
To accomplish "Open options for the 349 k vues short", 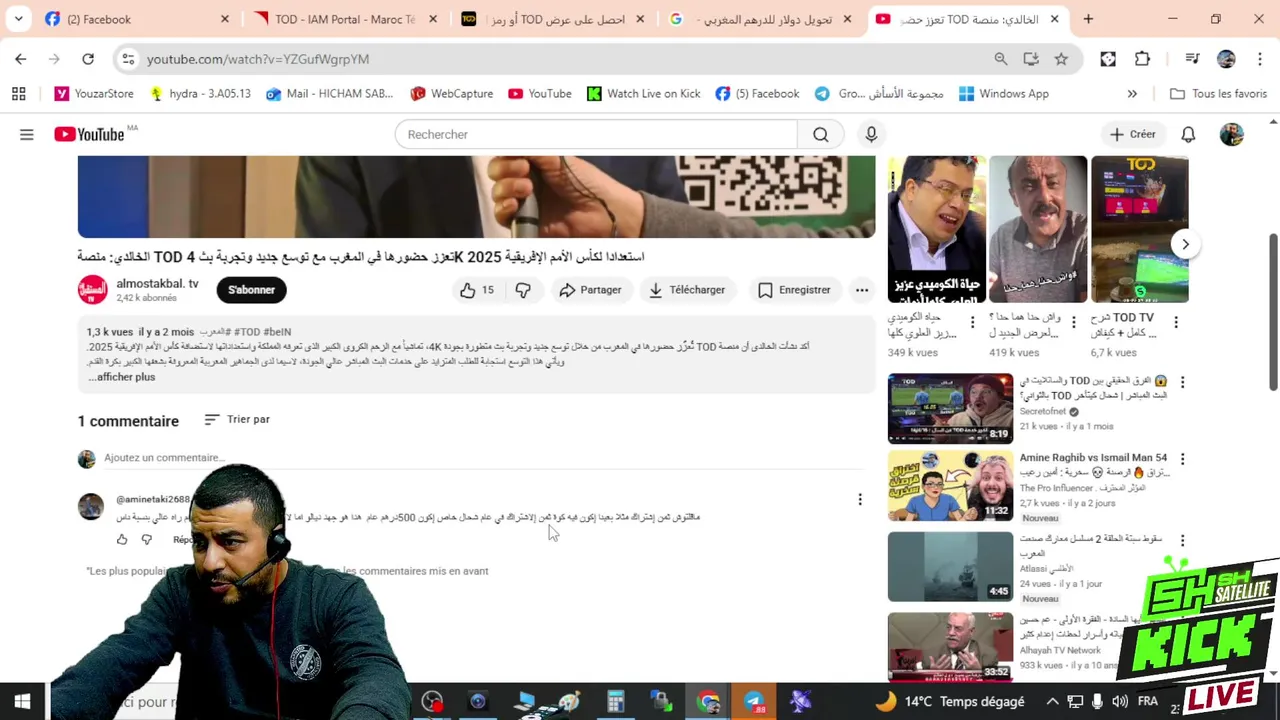I will coord(972,322).
